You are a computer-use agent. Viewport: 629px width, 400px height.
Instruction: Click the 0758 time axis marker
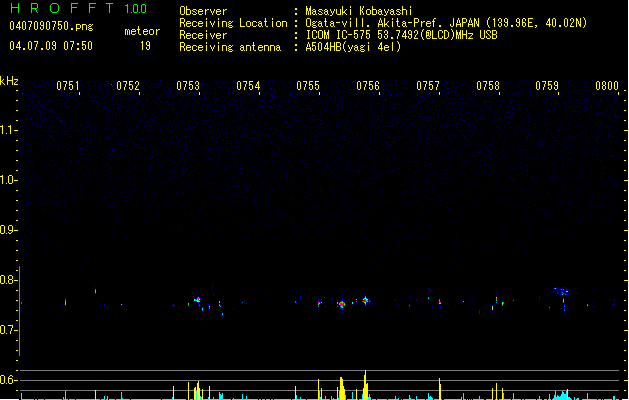point(488,85)
